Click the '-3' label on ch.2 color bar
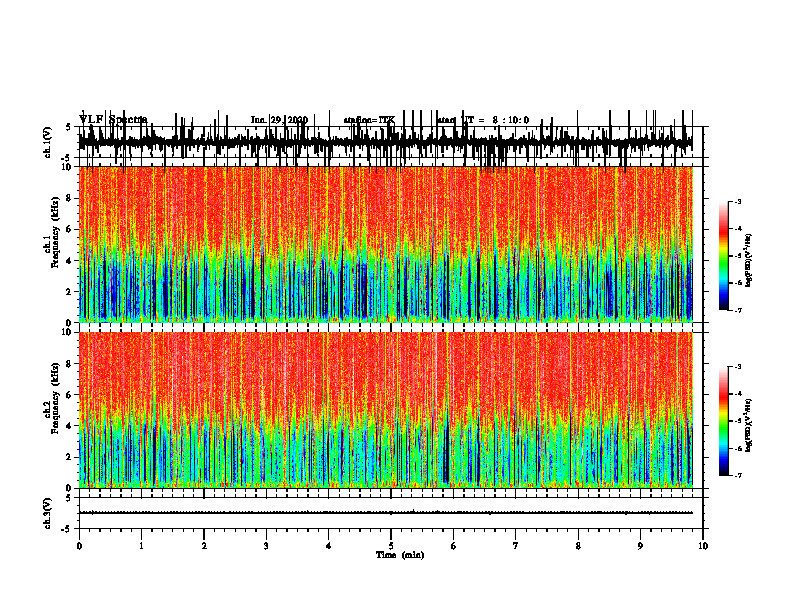This screenshot has height=612, width=792. (x=737, y=367)
